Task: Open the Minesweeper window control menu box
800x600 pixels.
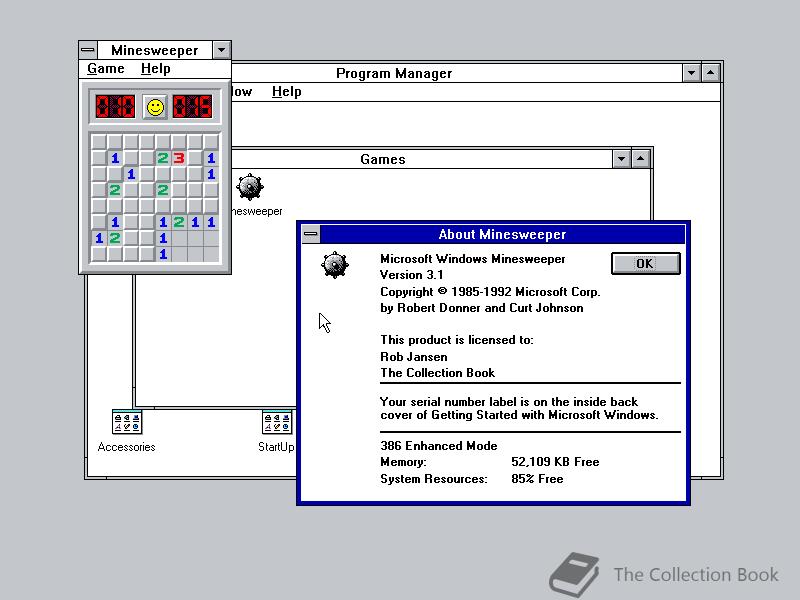Action: point(88,50)
